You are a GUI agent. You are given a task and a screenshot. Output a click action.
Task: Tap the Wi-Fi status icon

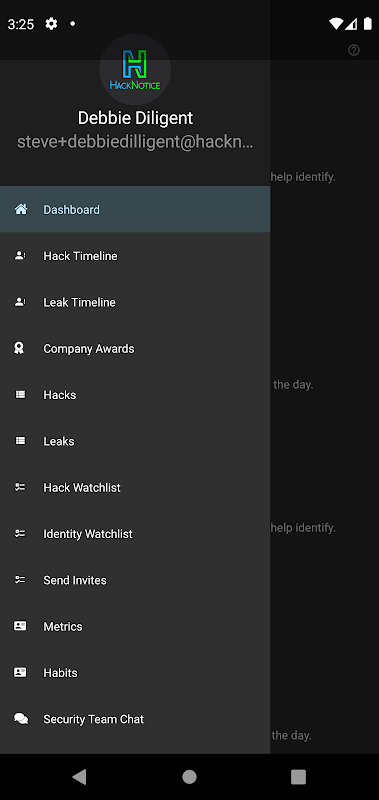(x=336, y=23)
